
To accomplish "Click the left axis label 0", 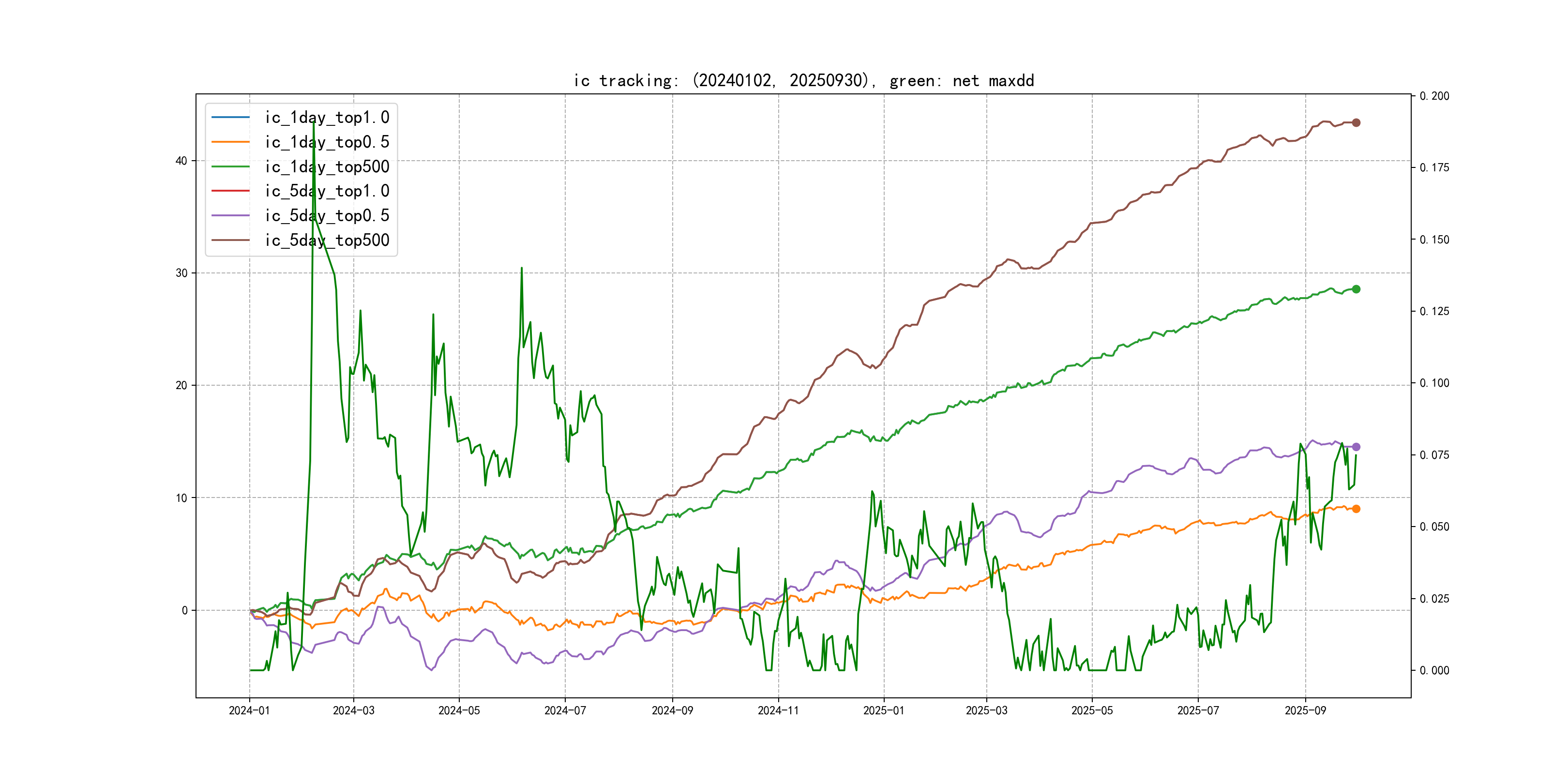I will 184,610.
